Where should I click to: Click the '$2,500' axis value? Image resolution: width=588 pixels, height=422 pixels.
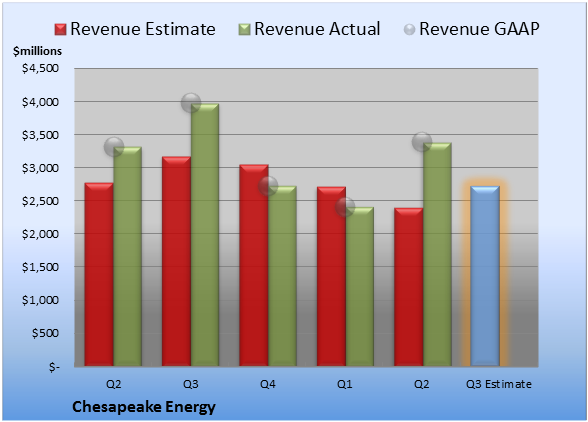pos(40,201)
